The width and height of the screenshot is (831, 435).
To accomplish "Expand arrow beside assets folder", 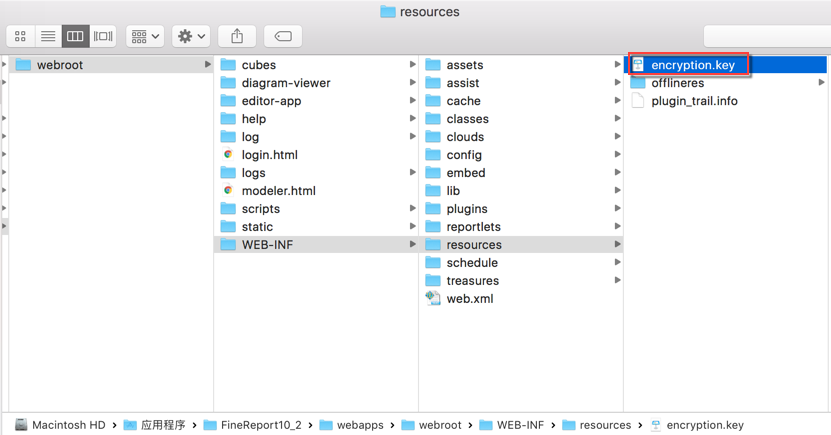I will 617,65.
